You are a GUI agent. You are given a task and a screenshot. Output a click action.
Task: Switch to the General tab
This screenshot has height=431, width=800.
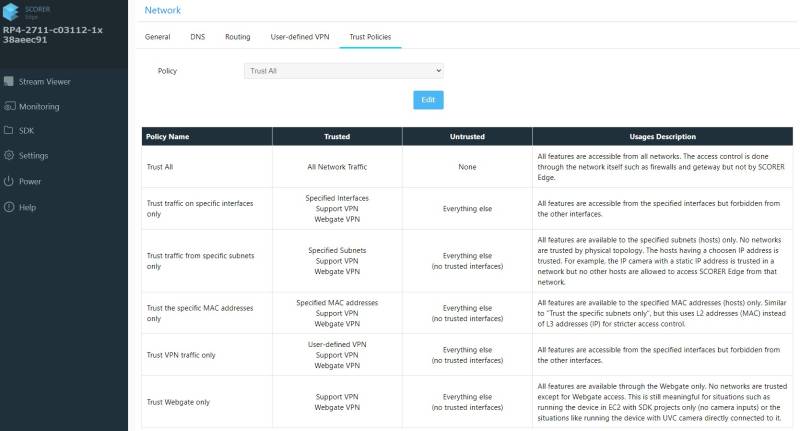coord(157,37)
